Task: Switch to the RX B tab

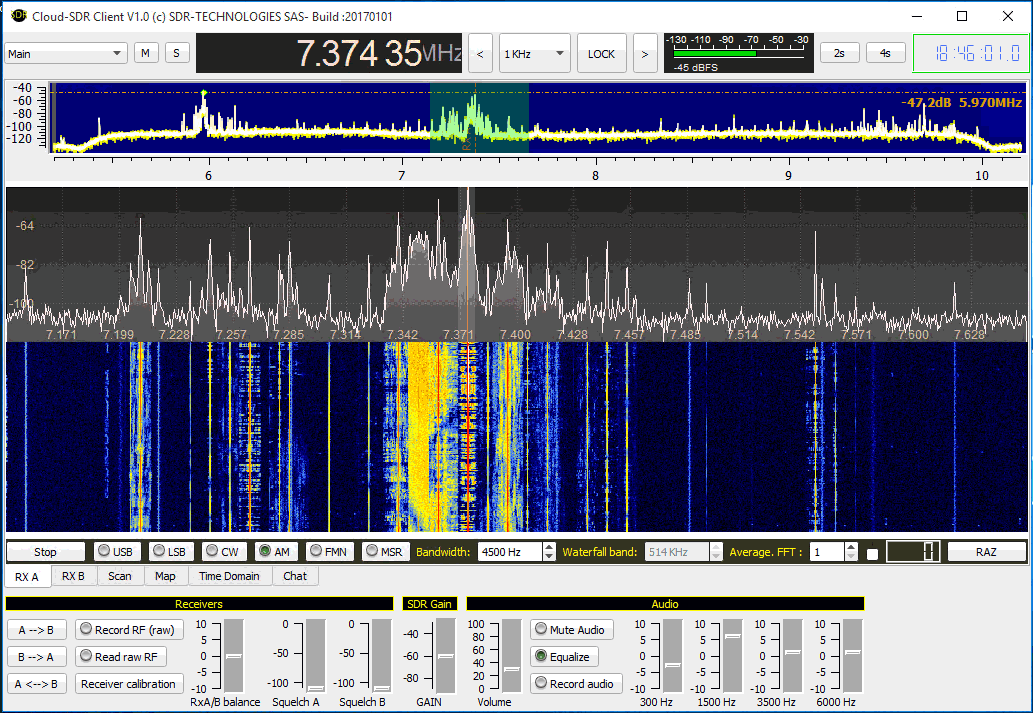Action: coord(74,576)
